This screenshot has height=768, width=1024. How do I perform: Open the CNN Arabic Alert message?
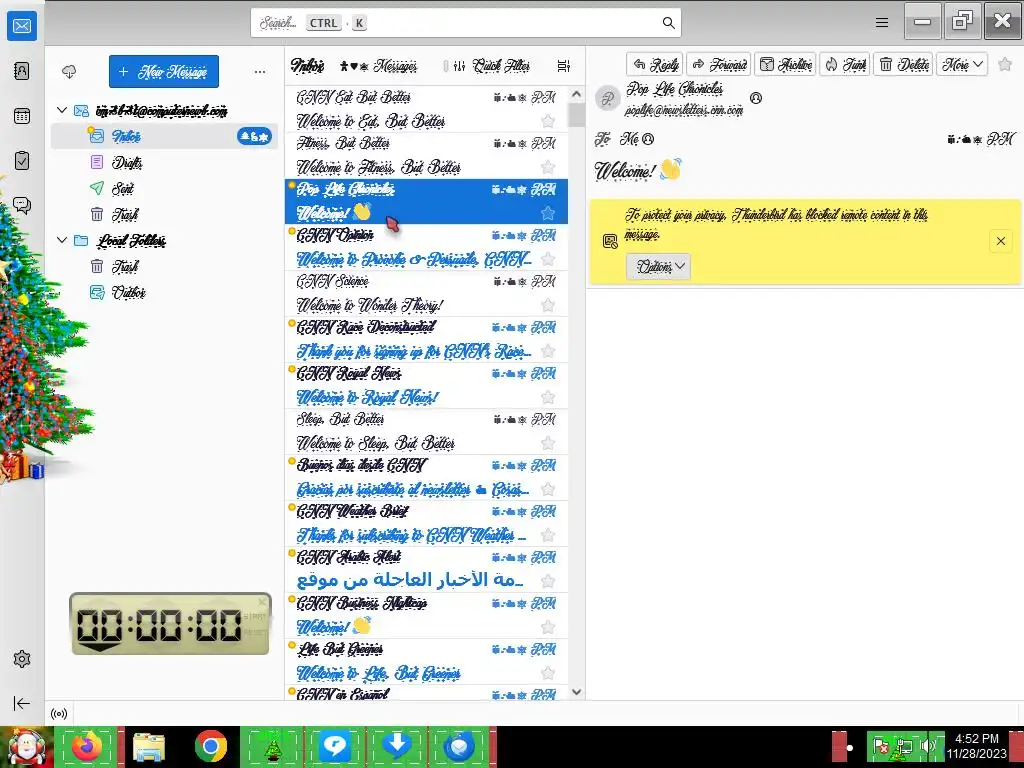(x=426, y=569)
